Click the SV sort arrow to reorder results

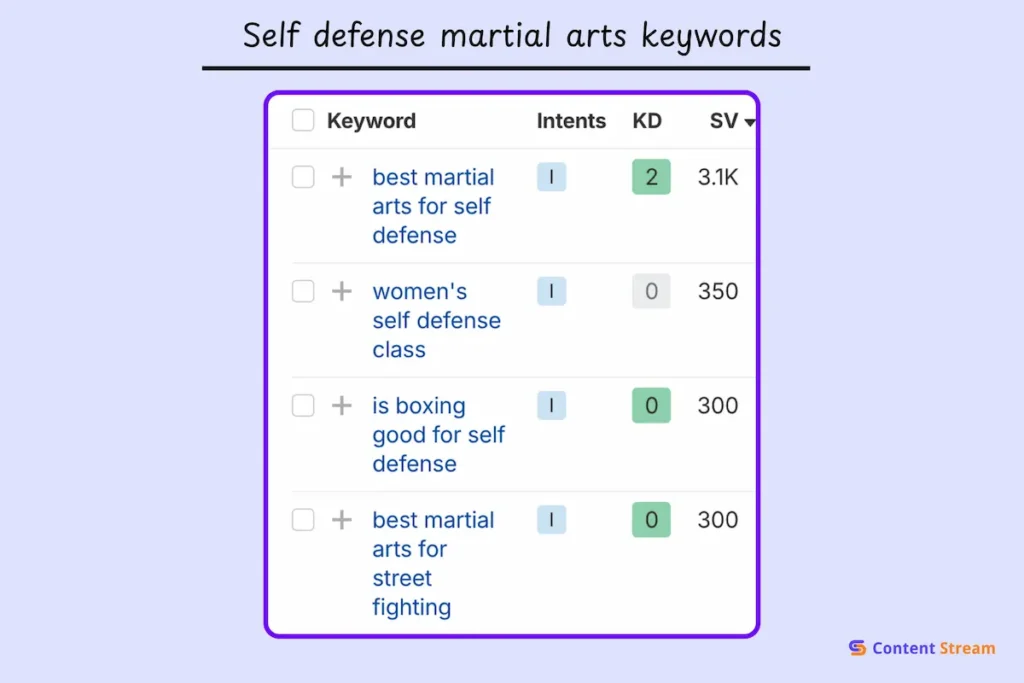point(748,122)
